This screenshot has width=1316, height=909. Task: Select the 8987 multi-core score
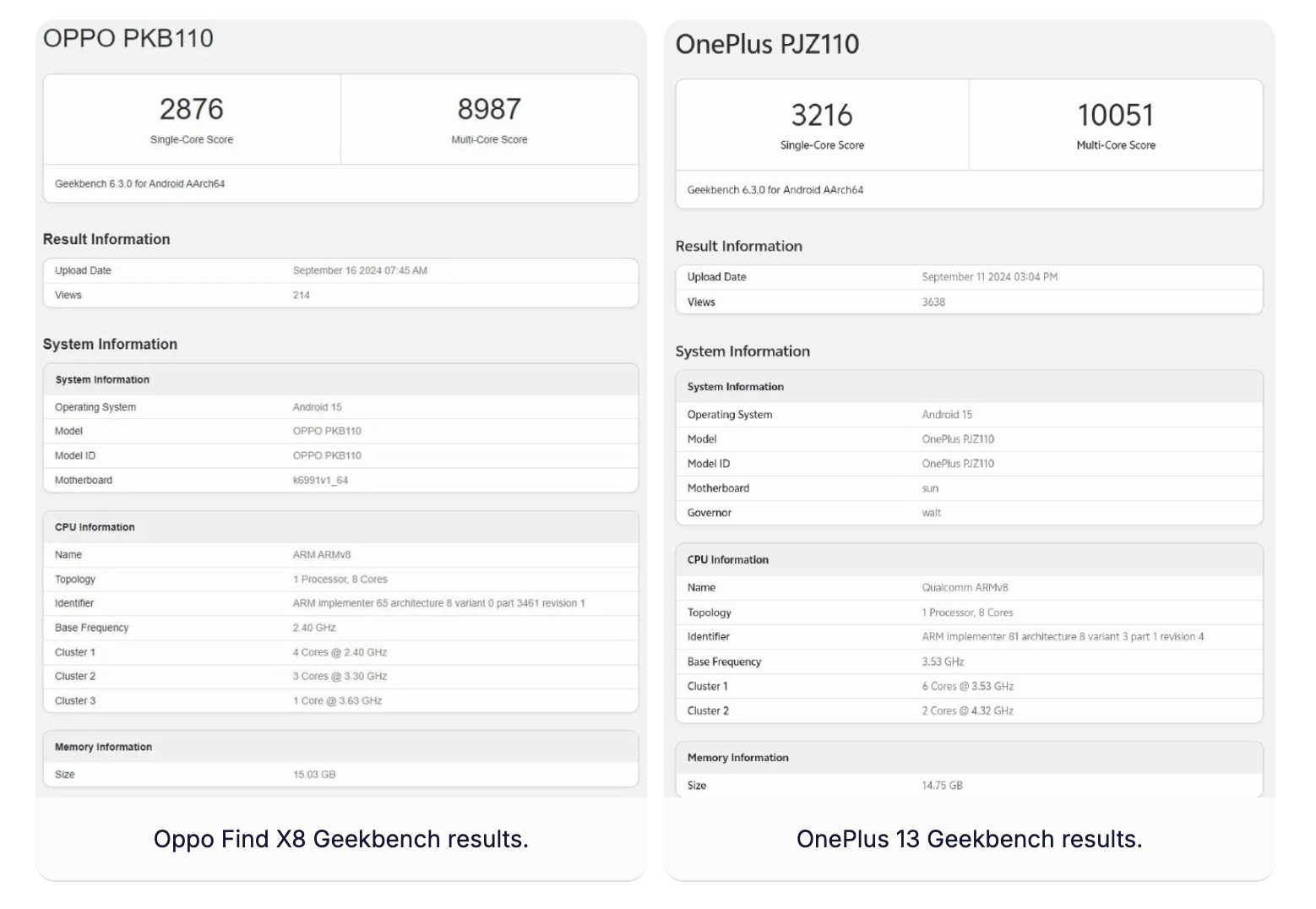(489, 109)
